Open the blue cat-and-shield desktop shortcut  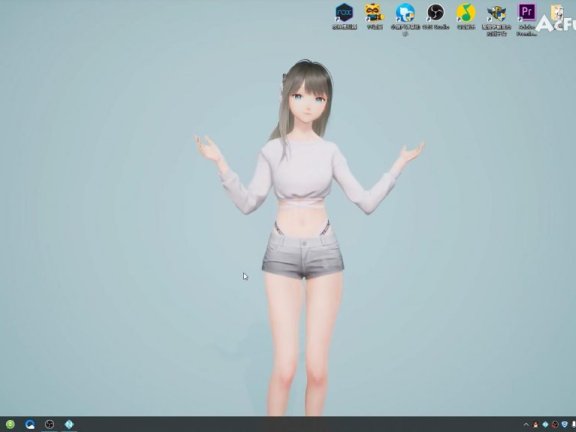click(x=405, y=19)
